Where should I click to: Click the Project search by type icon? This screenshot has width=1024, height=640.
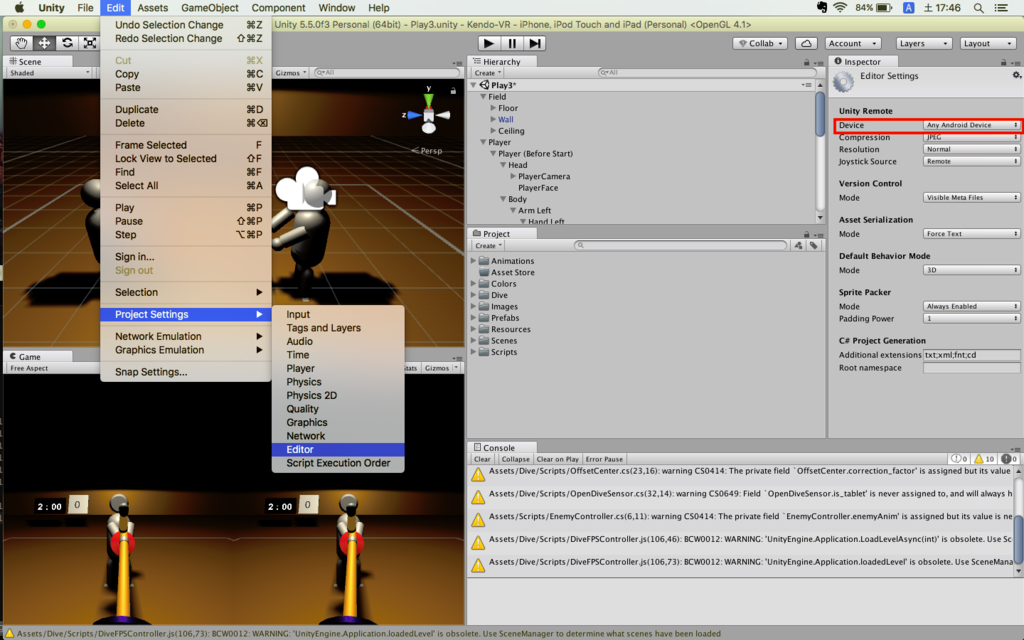(x=798, y=246)
